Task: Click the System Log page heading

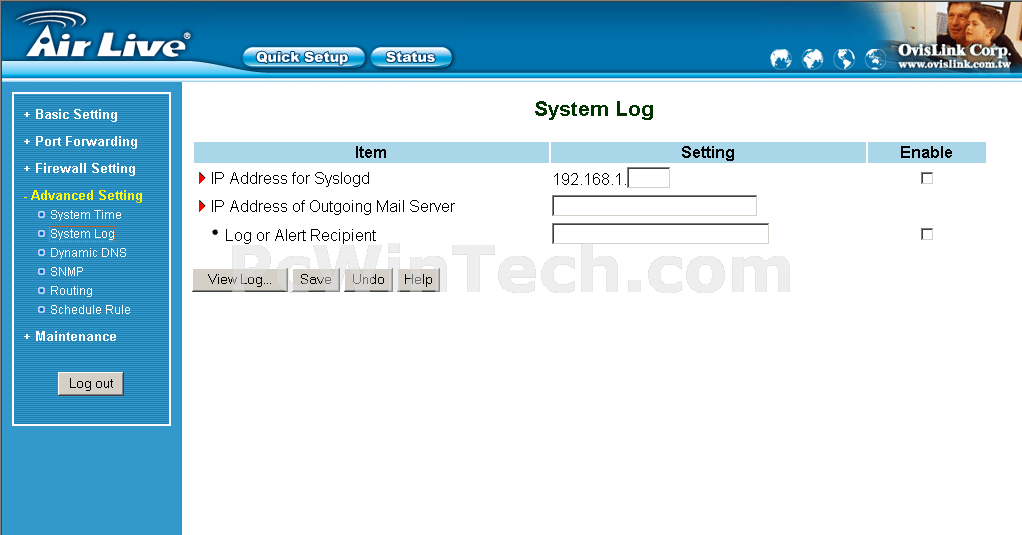Action: [594, 109]
